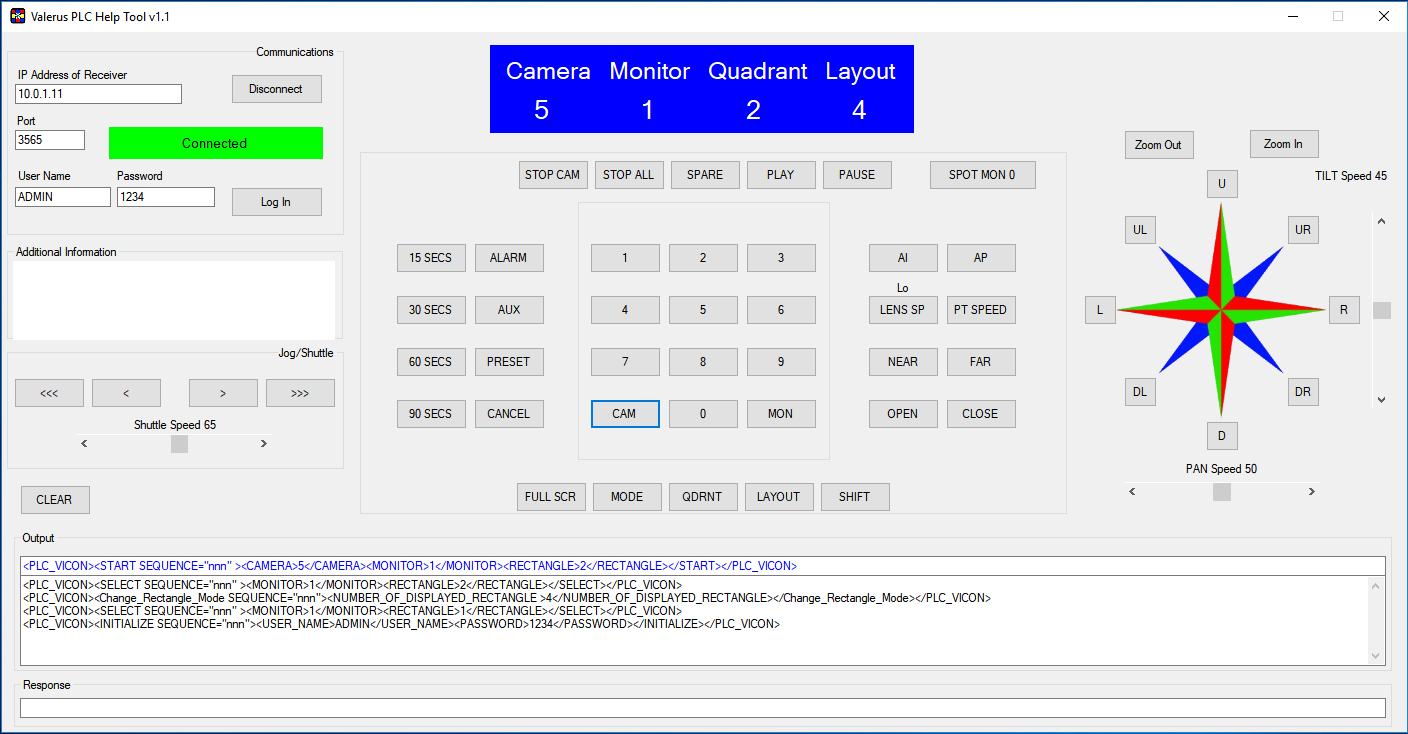Select the 30 SECS button
1408x734 pixels.
tap(431, 310)
